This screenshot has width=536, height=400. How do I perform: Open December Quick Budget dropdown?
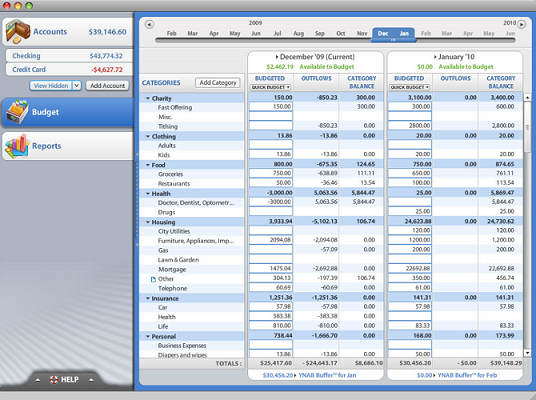[270, 87]
